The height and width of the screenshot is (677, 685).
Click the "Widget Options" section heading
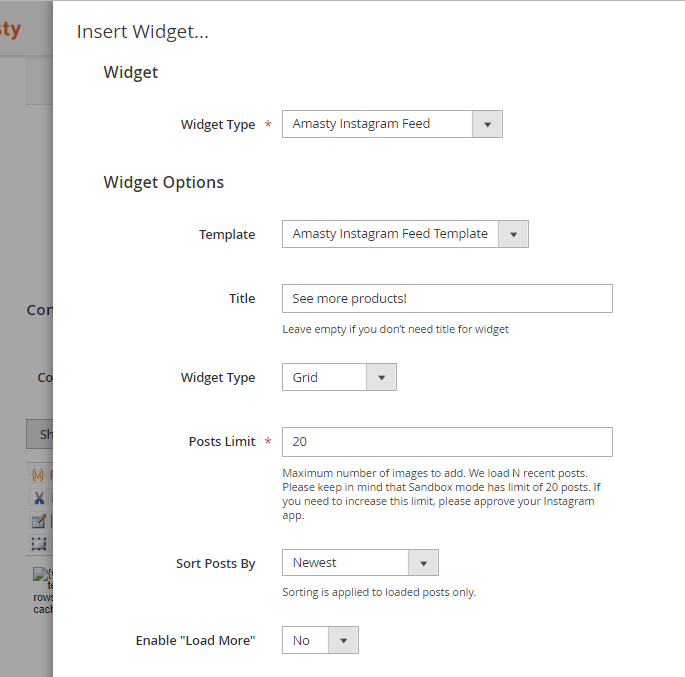tap(164, 183)
